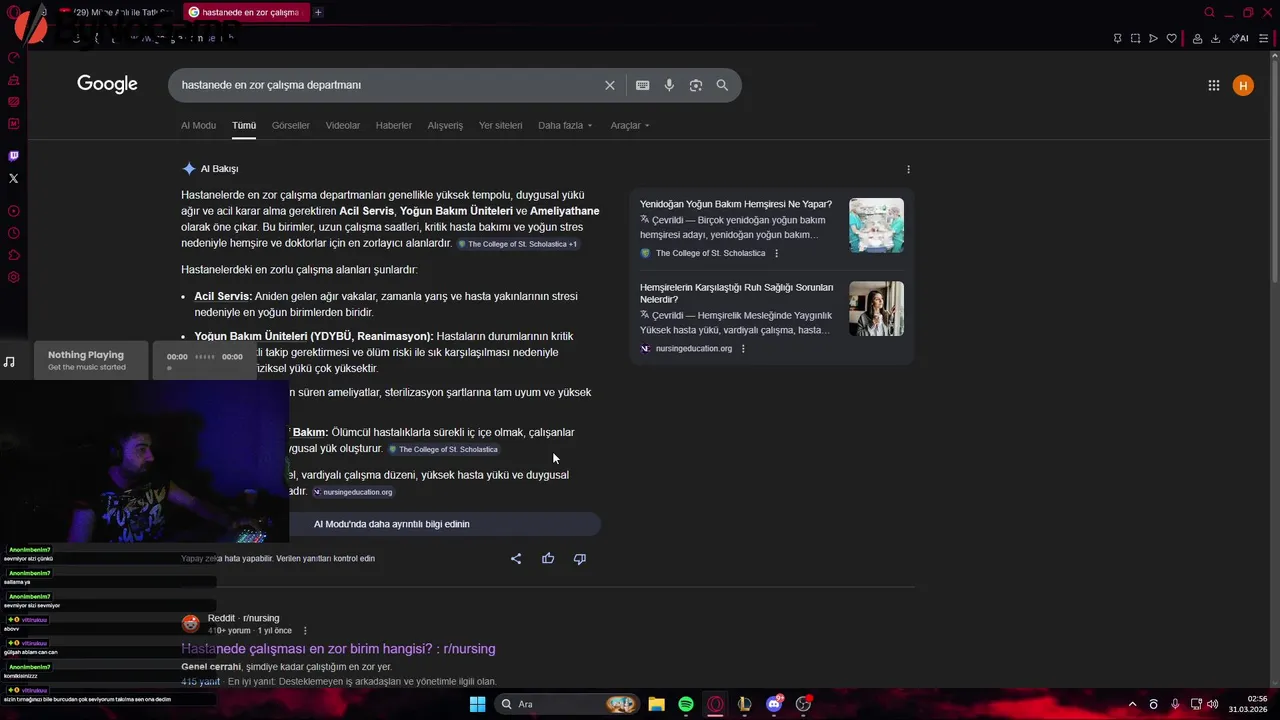
Task: Focus the Windows taskbar Ara search box
Action: click(566, 704)
